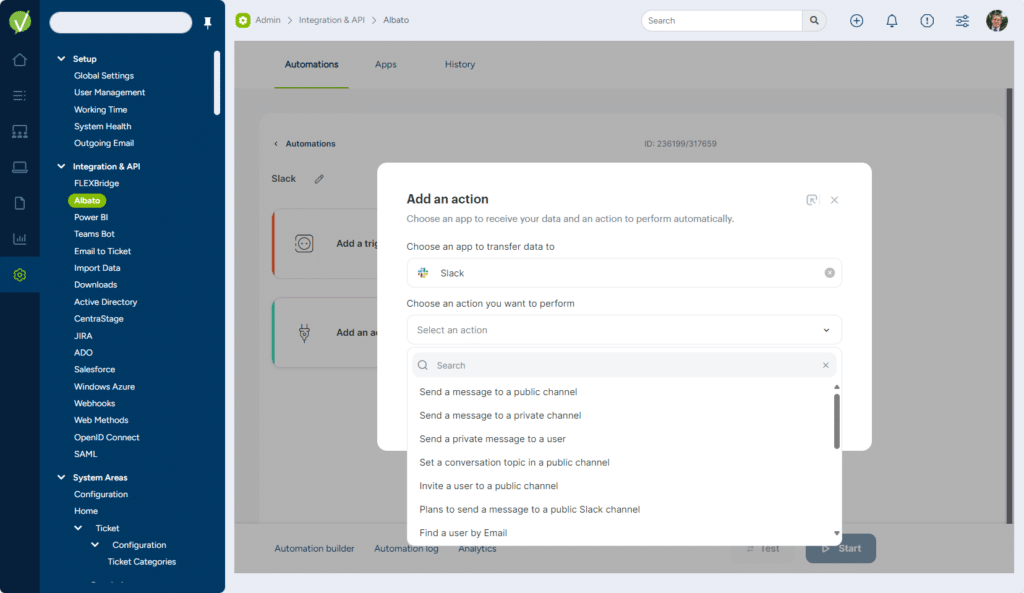This screenshot has width=1024, height=593.
Task: Choose Send a private message to a user
Action: (492, 439)
